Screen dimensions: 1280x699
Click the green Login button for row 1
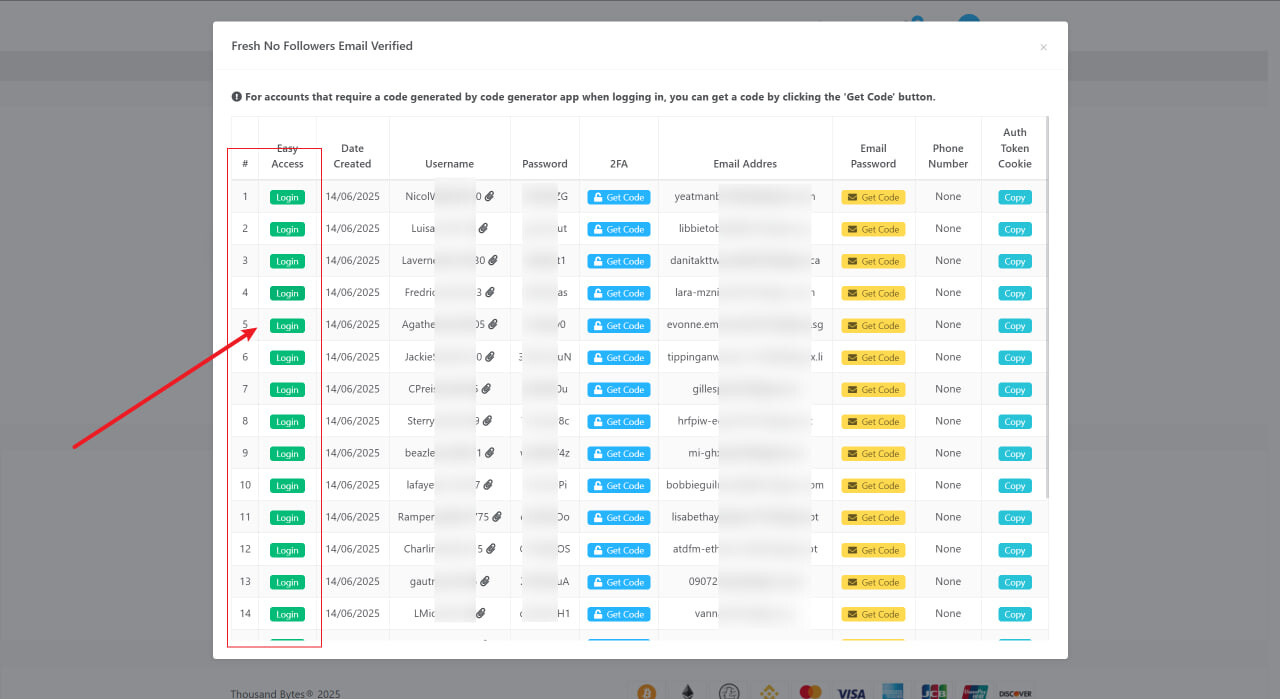(287, 197)
